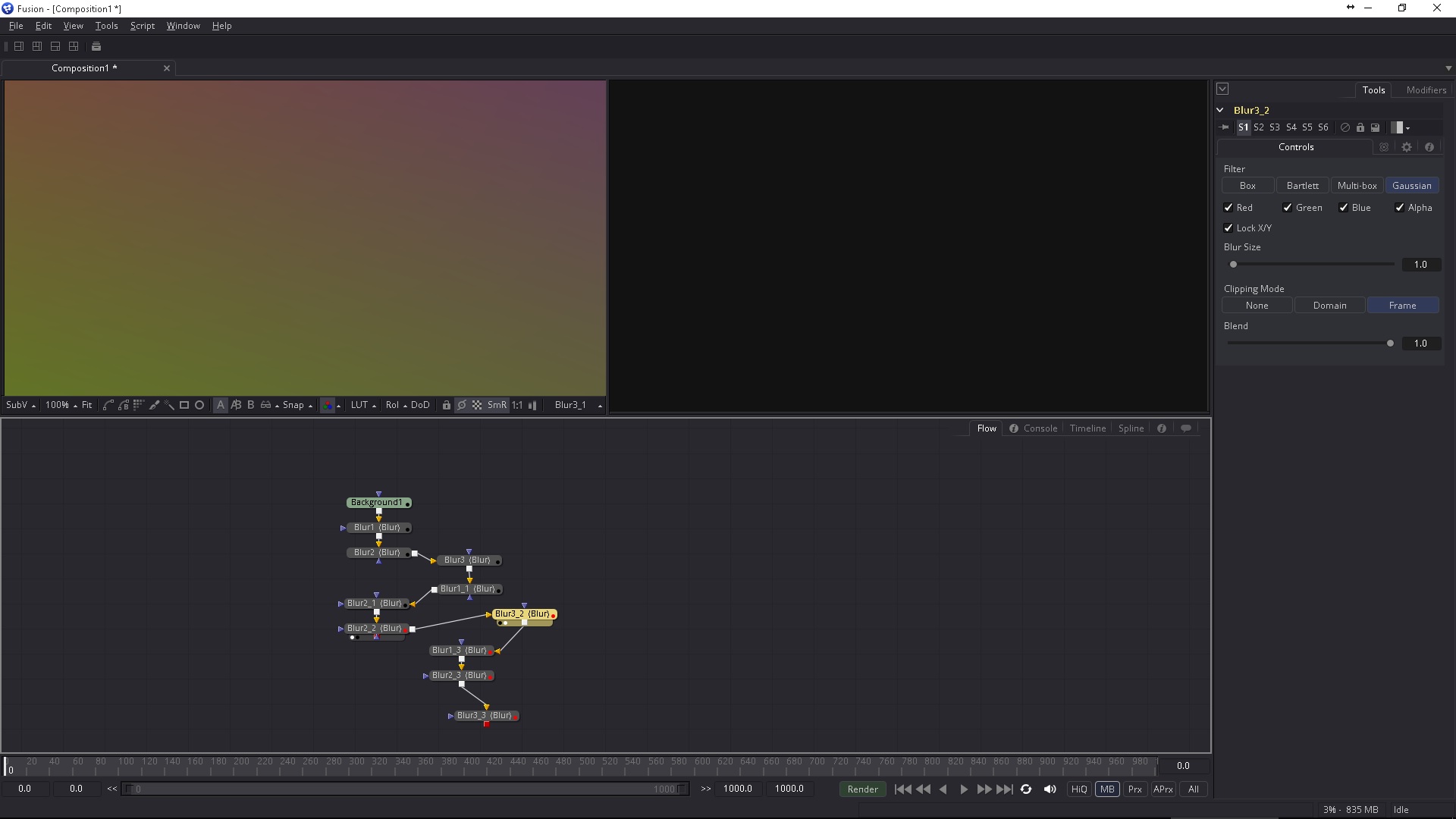Open the tile color dropdown arrow

point(1408,128)
